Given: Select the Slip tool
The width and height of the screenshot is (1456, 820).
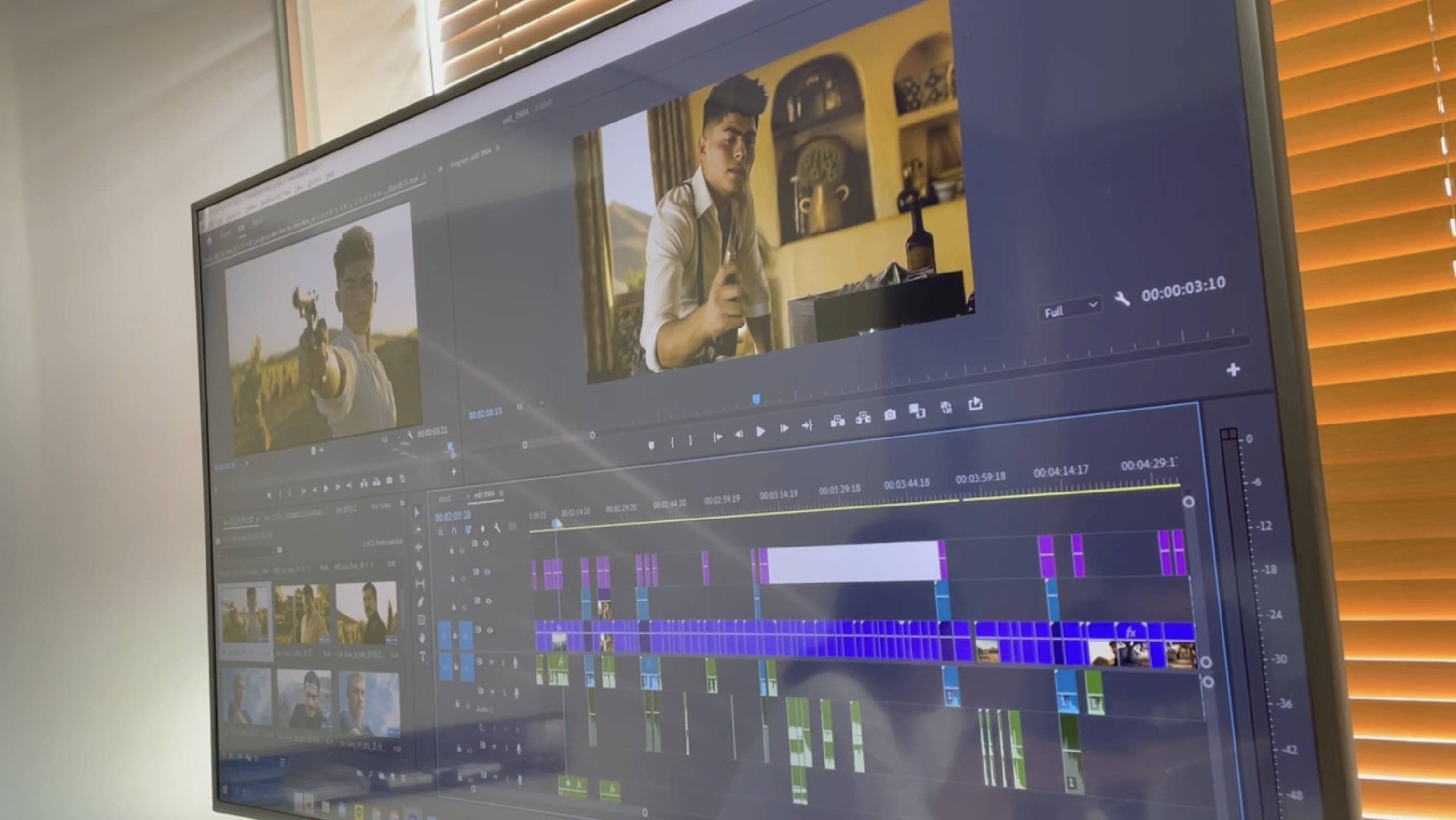Looking at the screenshot, I should 420,583.
